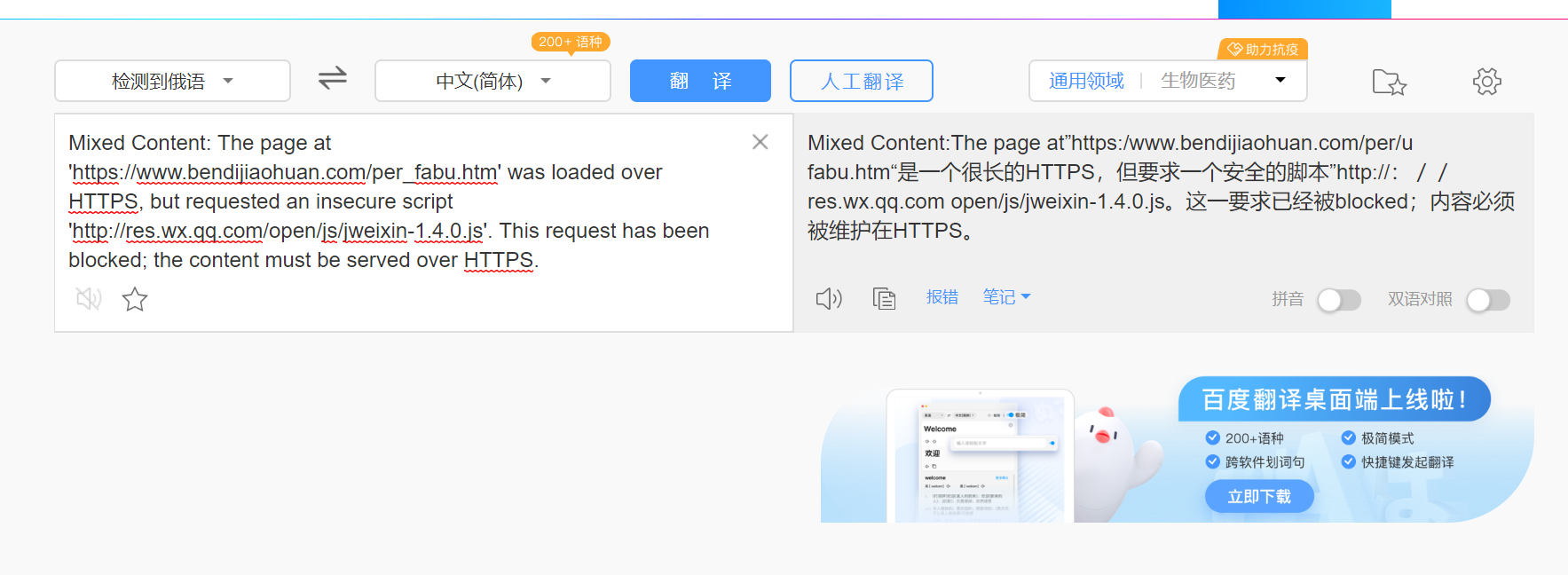Viewport: 1568px width, 575px height.
Task: Click the 200+ 语种 badge
Action: (x=571, y=42)
